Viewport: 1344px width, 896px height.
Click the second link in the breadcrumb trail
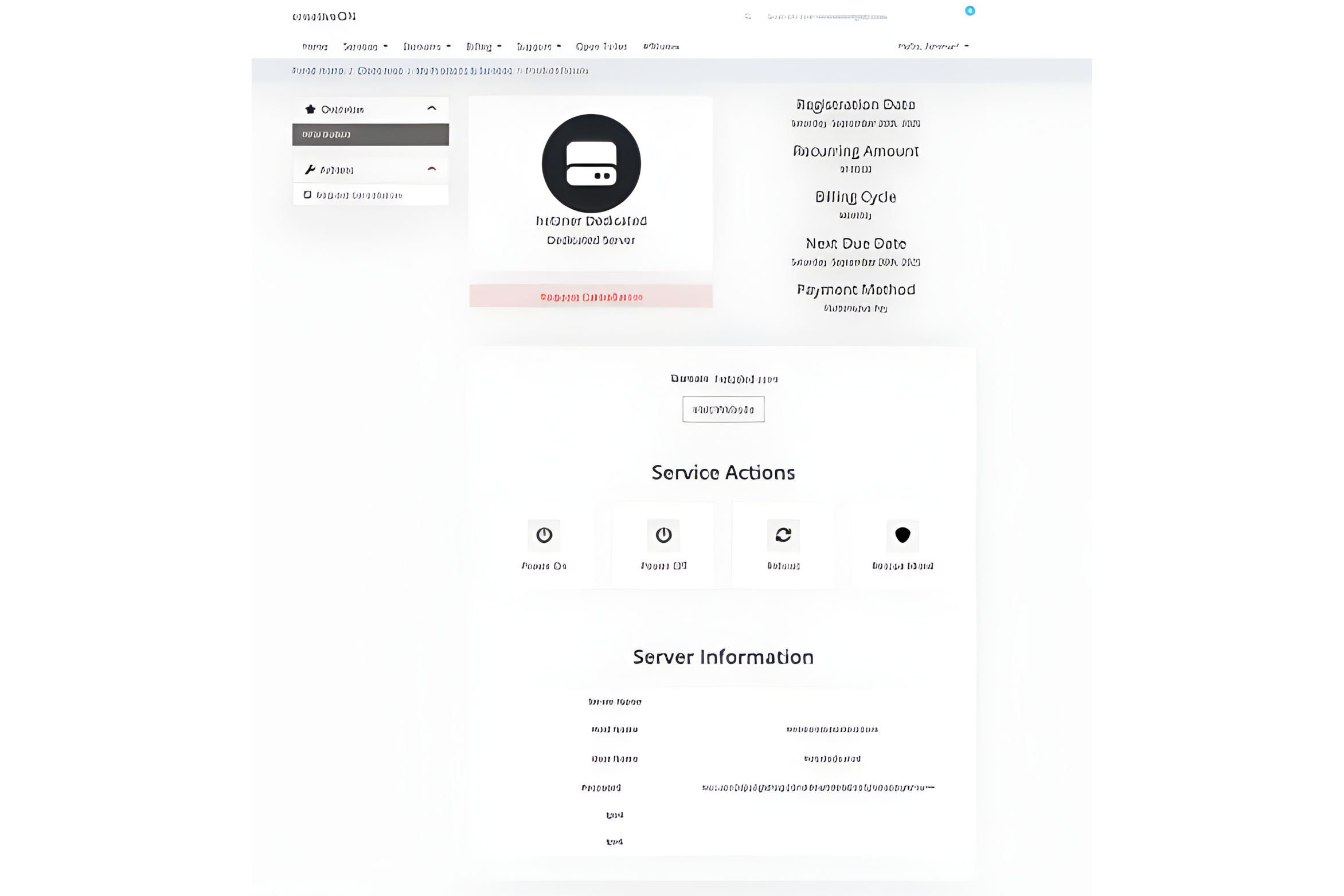tap(380, 71)
